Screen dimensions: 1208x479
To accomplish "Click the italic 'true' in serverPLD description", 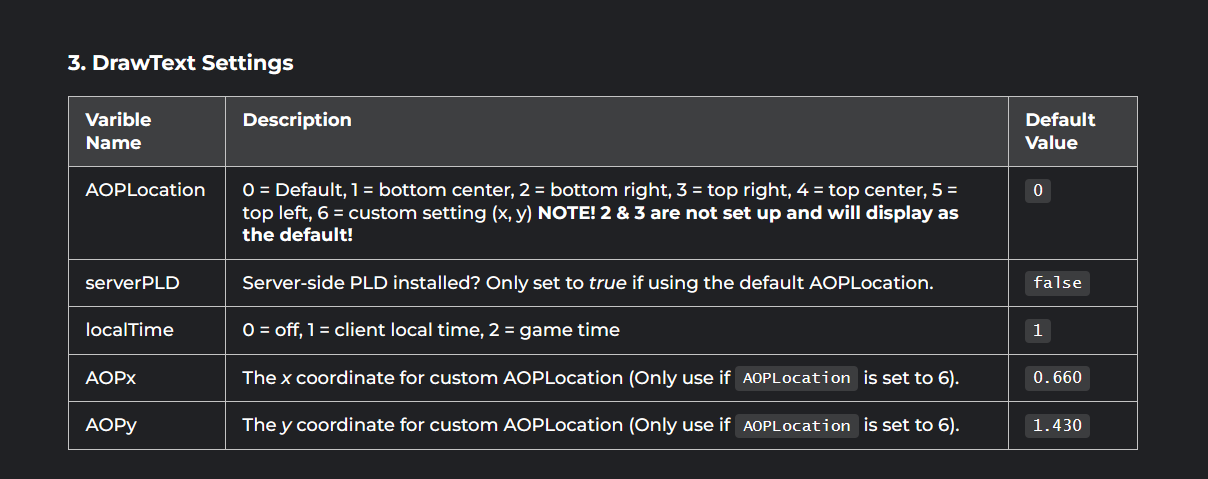I will click(607, 283).
